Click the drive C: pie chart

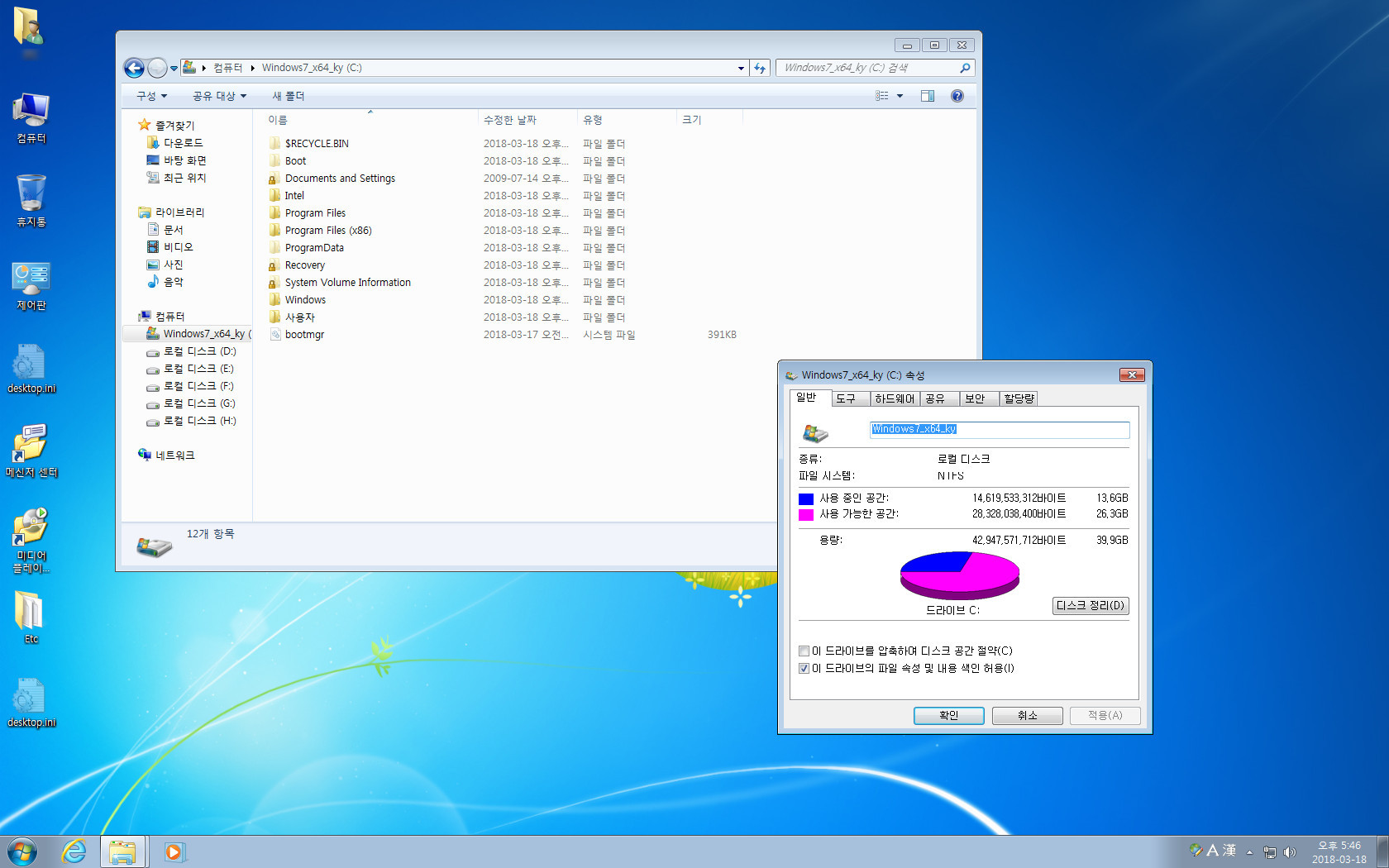959,575
